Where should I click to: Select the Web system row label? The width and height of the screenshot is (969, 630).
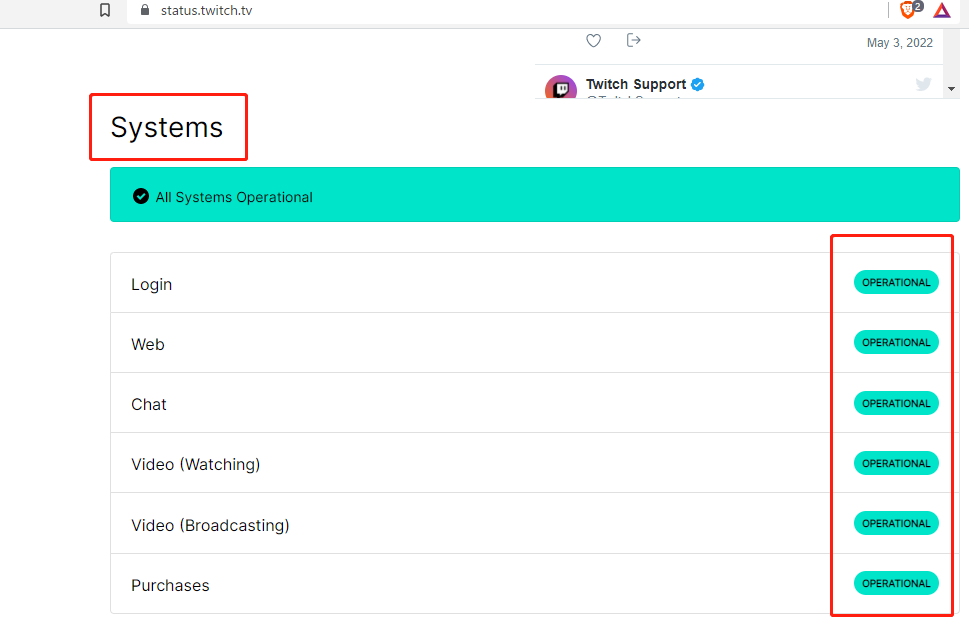[x=148, y=344]
